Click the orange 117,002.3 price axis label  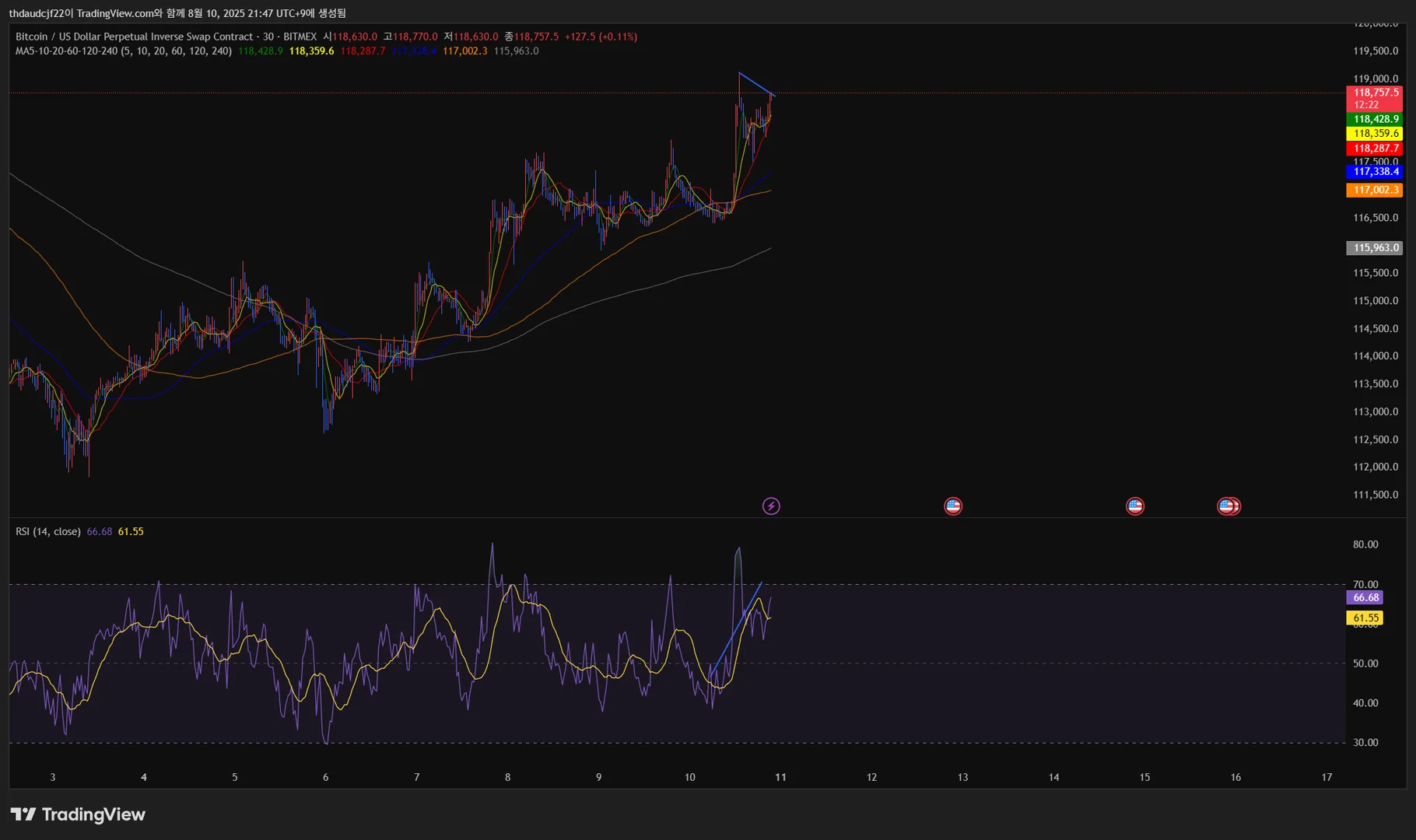click(1375, 190)
